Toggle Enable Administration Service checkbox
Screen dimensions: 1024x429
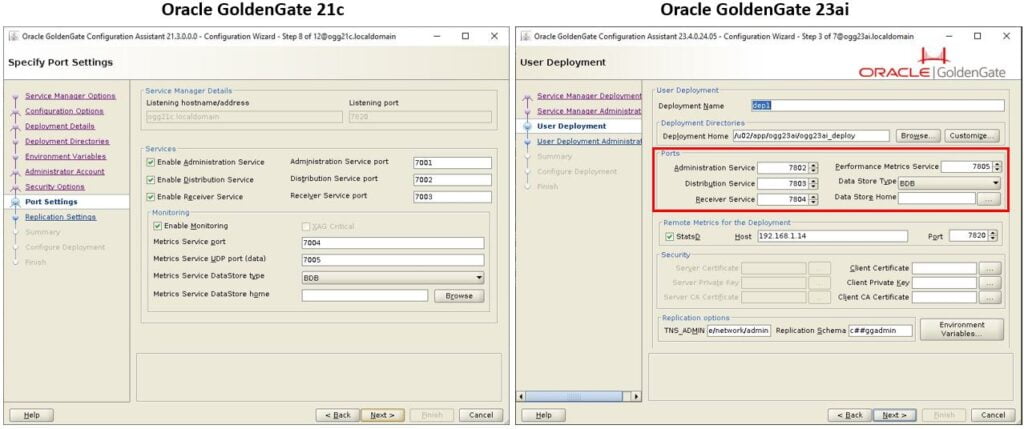click(150, 163)
